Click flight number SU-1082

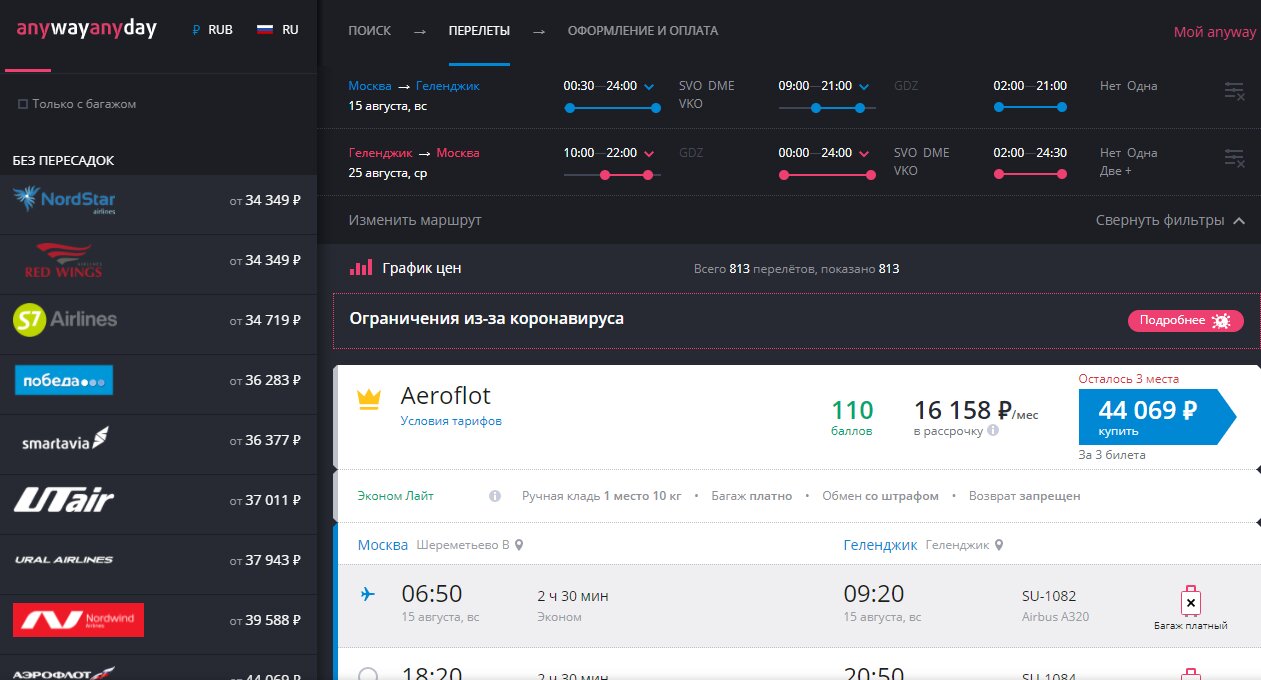click(x=1049, y=596)
